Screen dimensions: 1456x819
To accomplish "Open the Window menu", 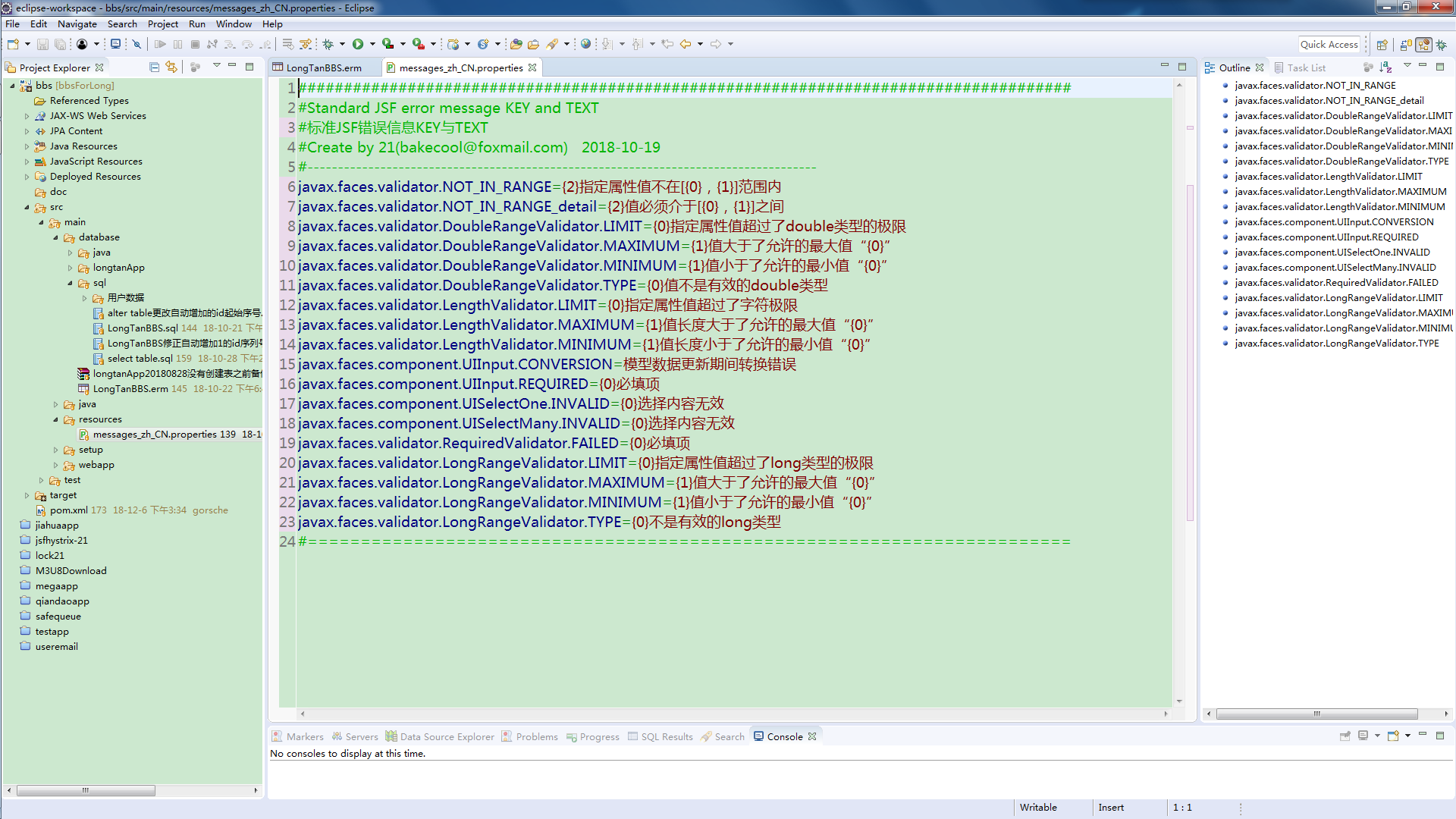I will (234, 24).
